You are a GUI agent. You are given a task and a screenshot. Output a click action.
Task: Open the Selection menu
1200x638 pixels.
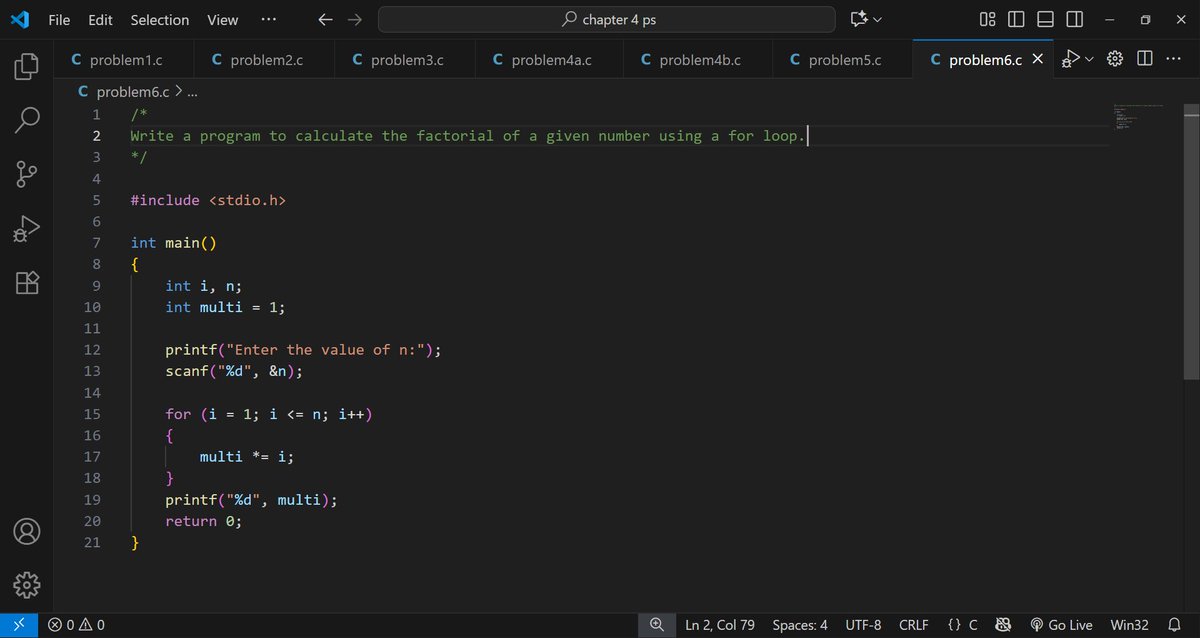click(159, 19)
